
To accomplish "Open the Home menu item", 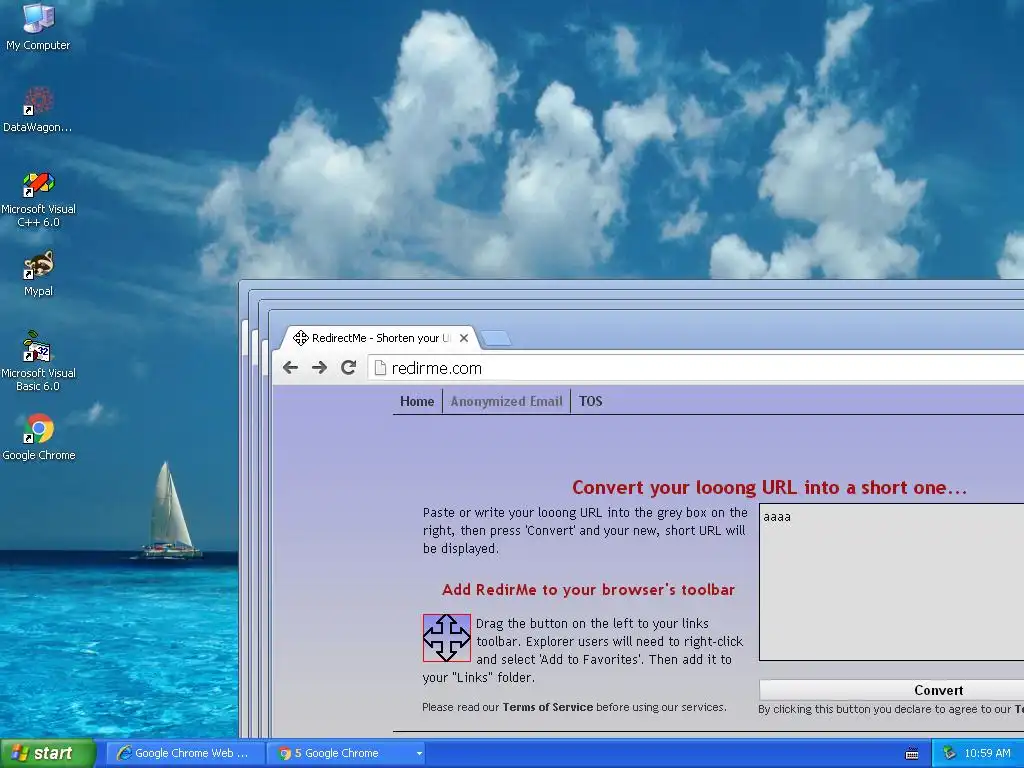I will tap(417, 401).
